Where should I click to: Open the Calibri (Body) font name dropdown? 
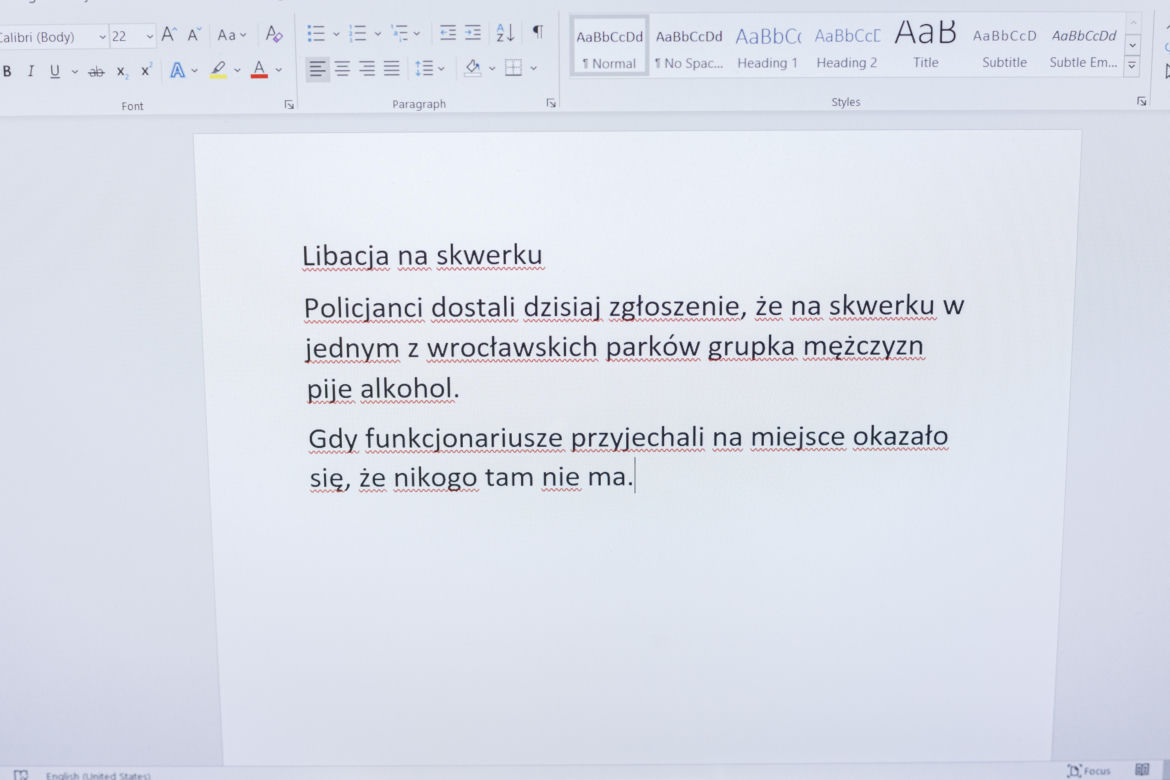[x=102, y=37]
